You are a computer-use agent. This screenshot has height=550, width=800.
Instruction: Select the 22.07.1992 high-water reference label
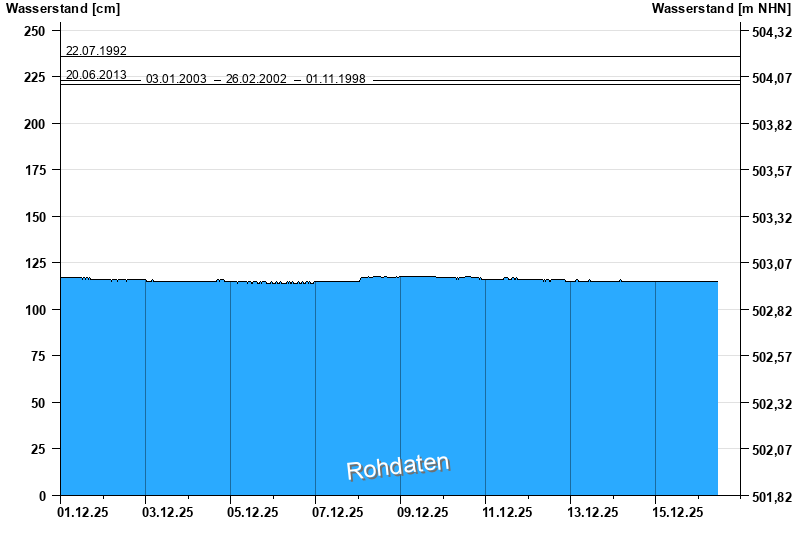click(96, 50)
